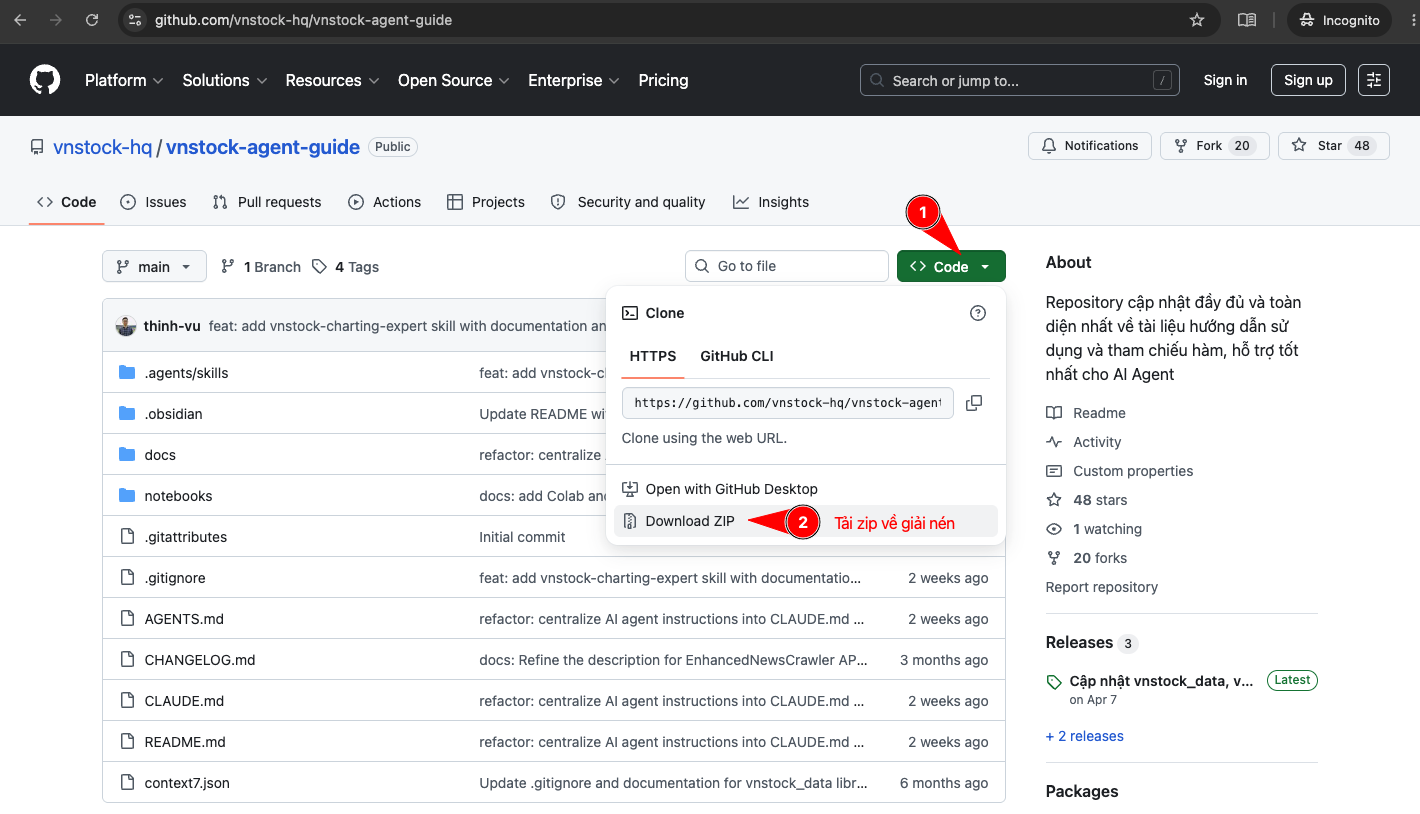This screenshot has width=1420, height=814.
Task: Open the main branch selector dropdown
Action: 154,266
